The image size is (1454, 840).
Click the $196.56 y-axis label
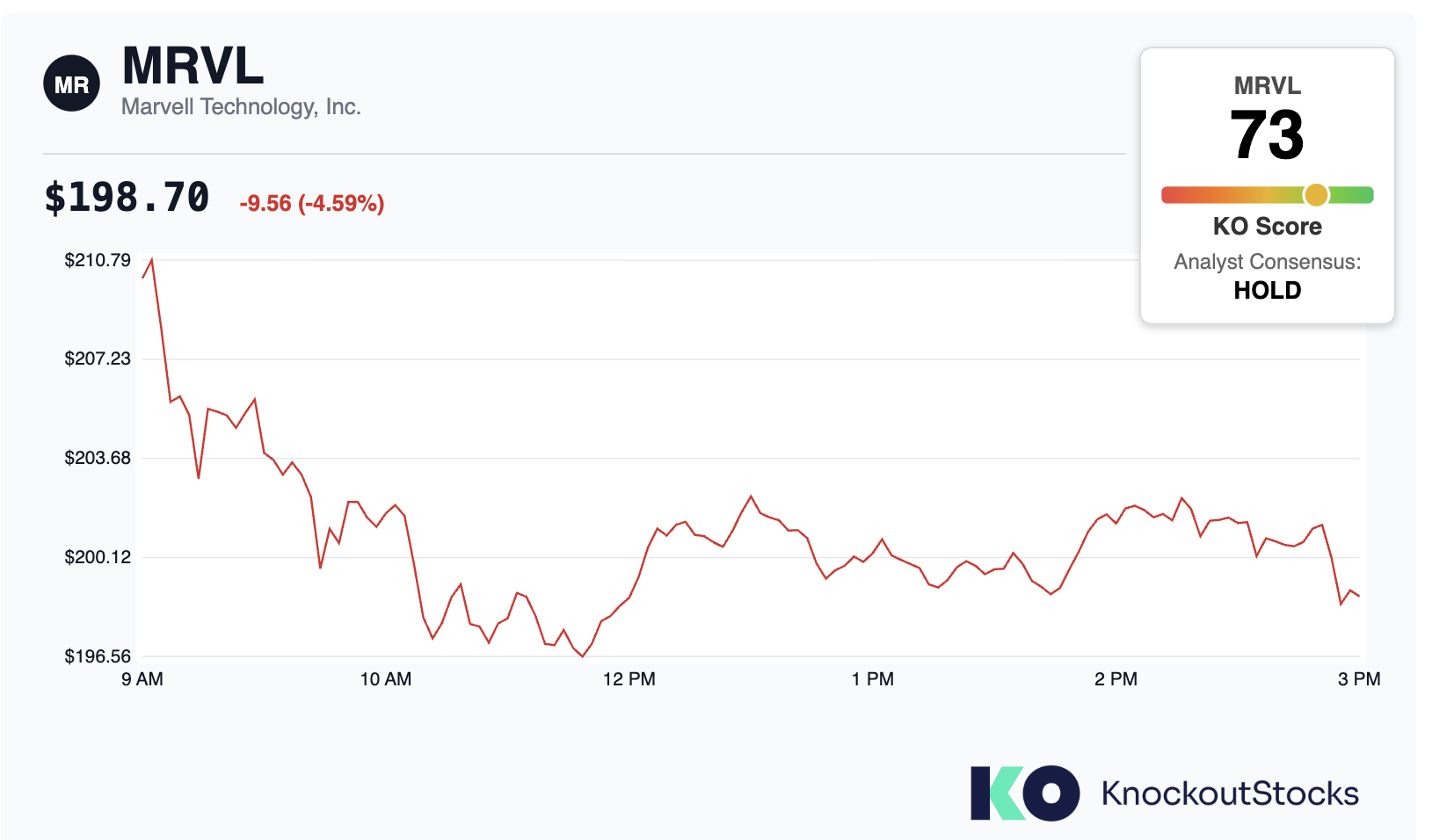pos(98,656)
